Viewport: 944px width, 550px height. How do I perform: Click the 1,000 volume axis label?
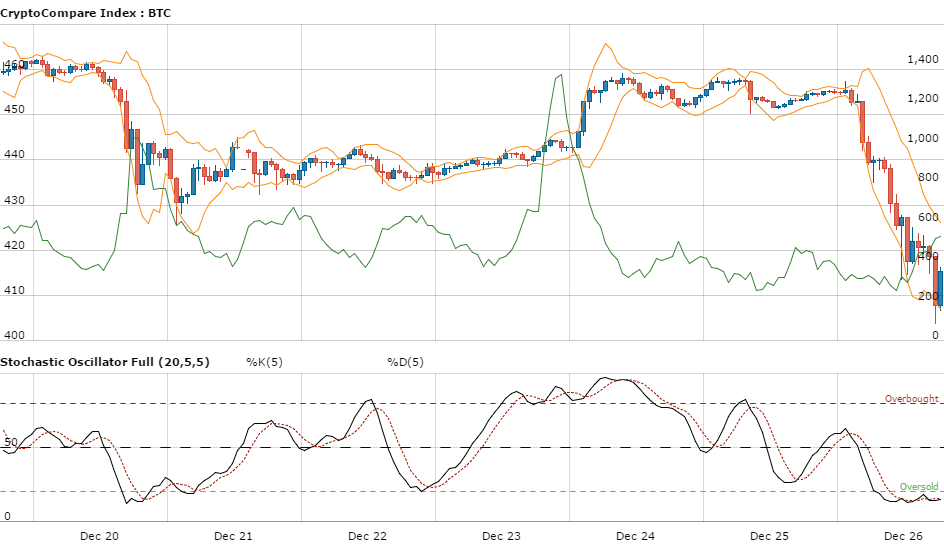(923, 138)
